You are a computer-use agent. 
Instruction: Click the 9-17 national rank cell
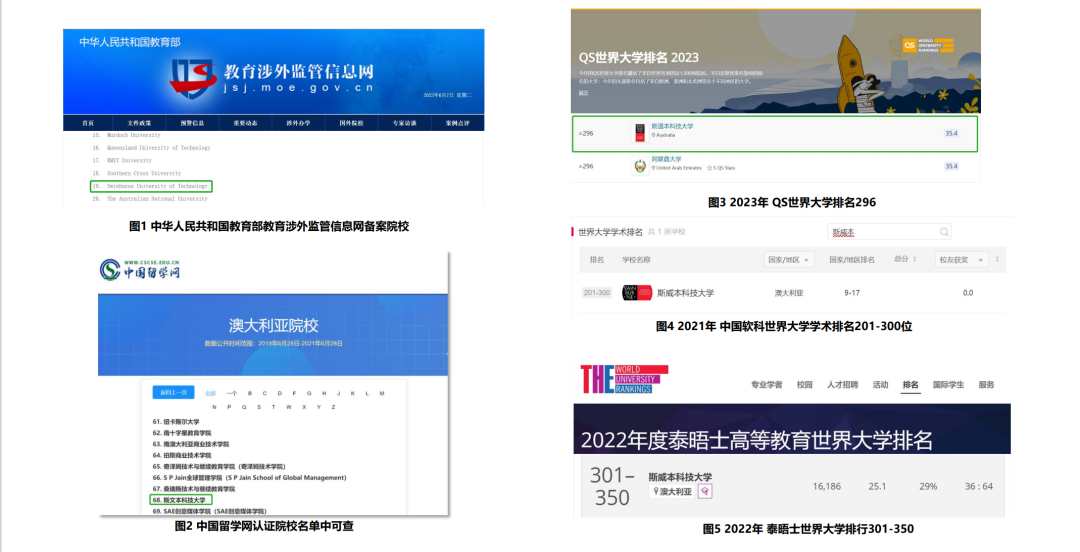point(852,293)
